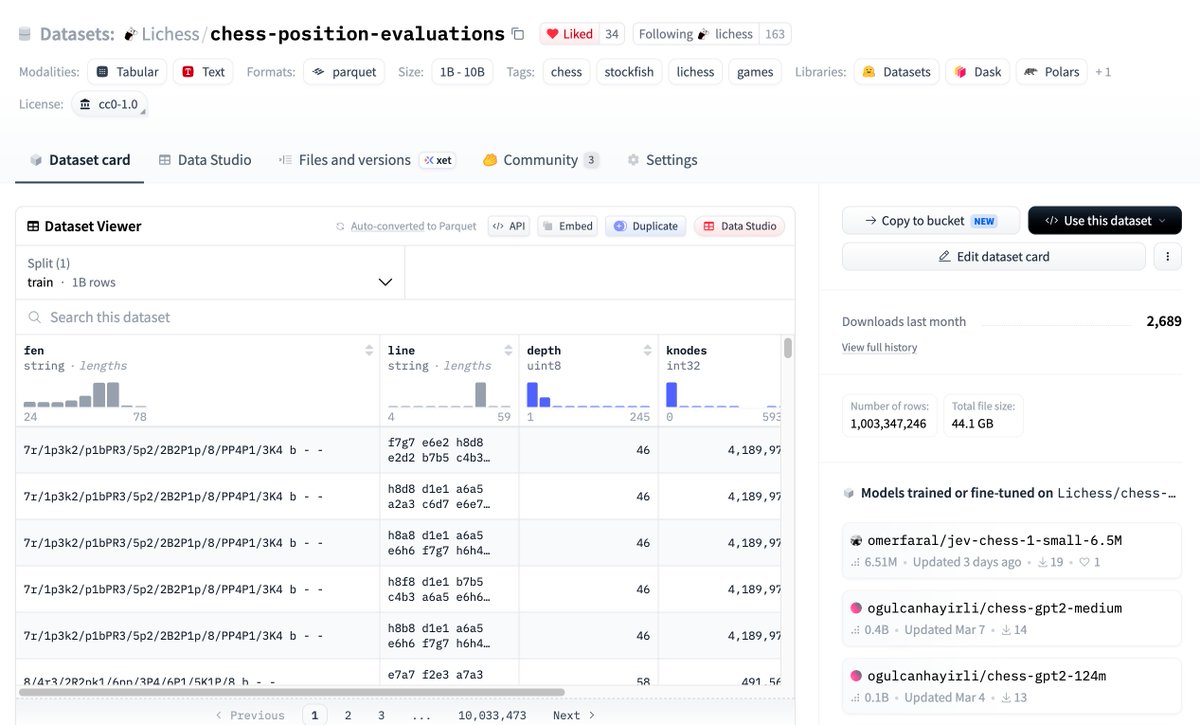Image resolution: width=1200 pixels, height=725 pixels.
Task: Copy the dataset name with the copy icon
Action: pos(517,34)
